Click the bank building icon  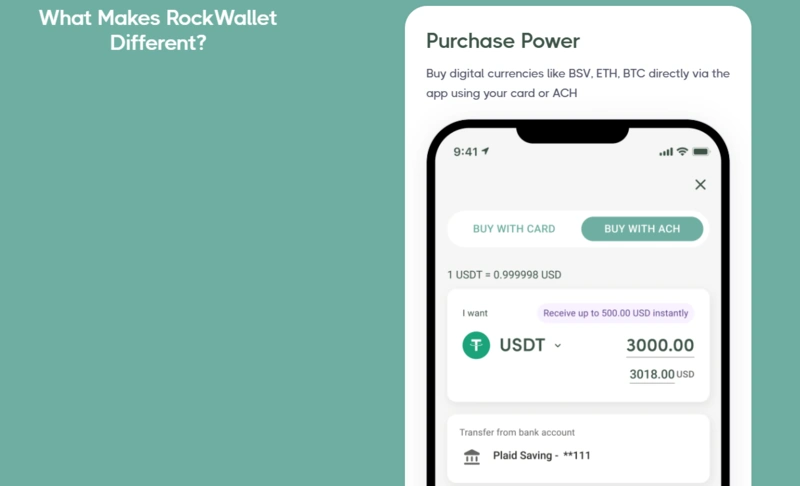click(x=472, y=456)
